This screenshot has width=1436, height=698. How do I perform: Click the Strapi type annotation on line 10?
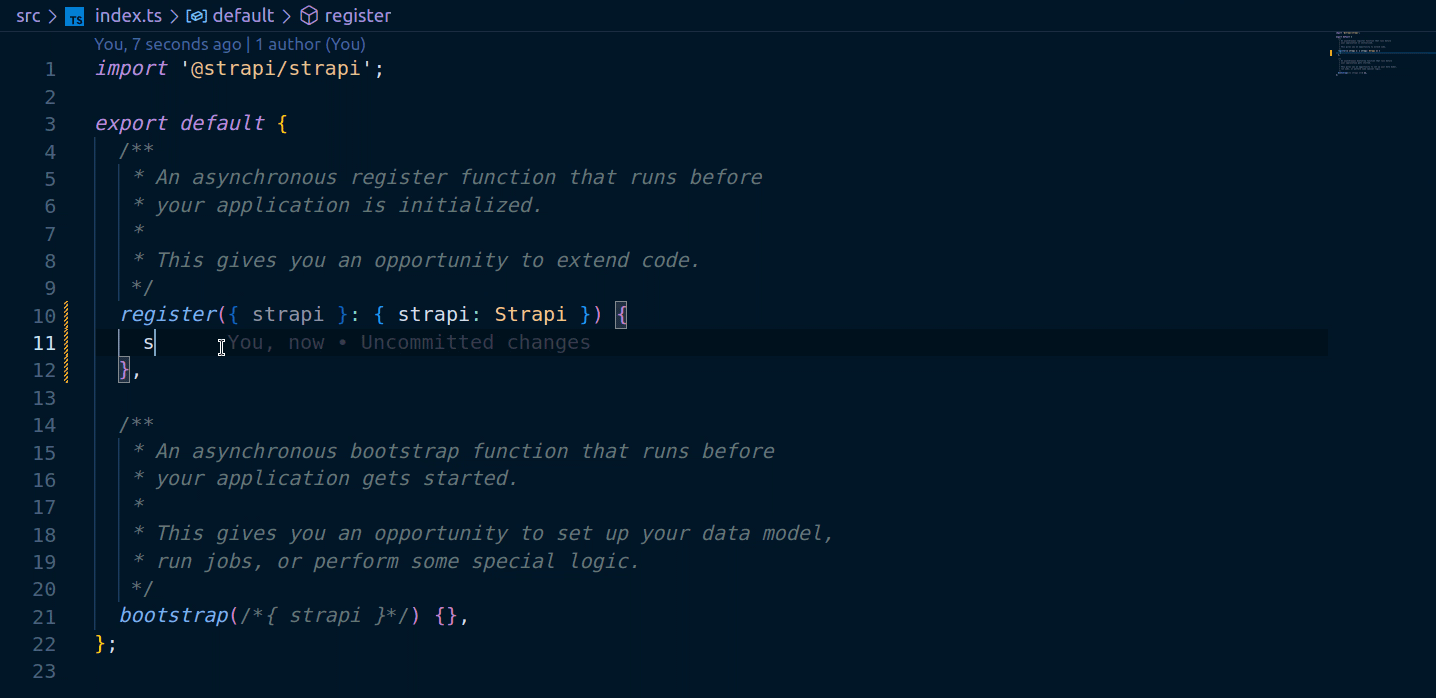click(x=530, y=314)
